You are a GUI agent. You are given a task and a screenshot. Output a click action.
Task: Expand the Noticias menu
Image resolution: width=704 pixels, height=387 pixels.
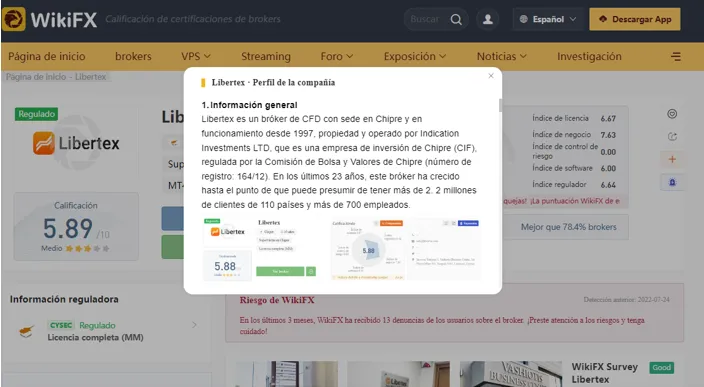(x=502, y=57)
